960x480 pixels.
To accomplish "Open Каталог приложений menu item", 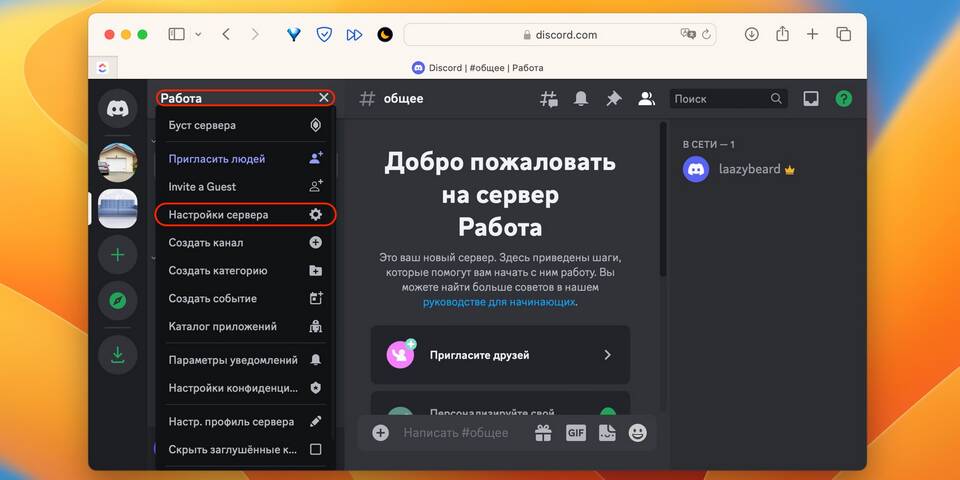I will (x=246, y=326).
